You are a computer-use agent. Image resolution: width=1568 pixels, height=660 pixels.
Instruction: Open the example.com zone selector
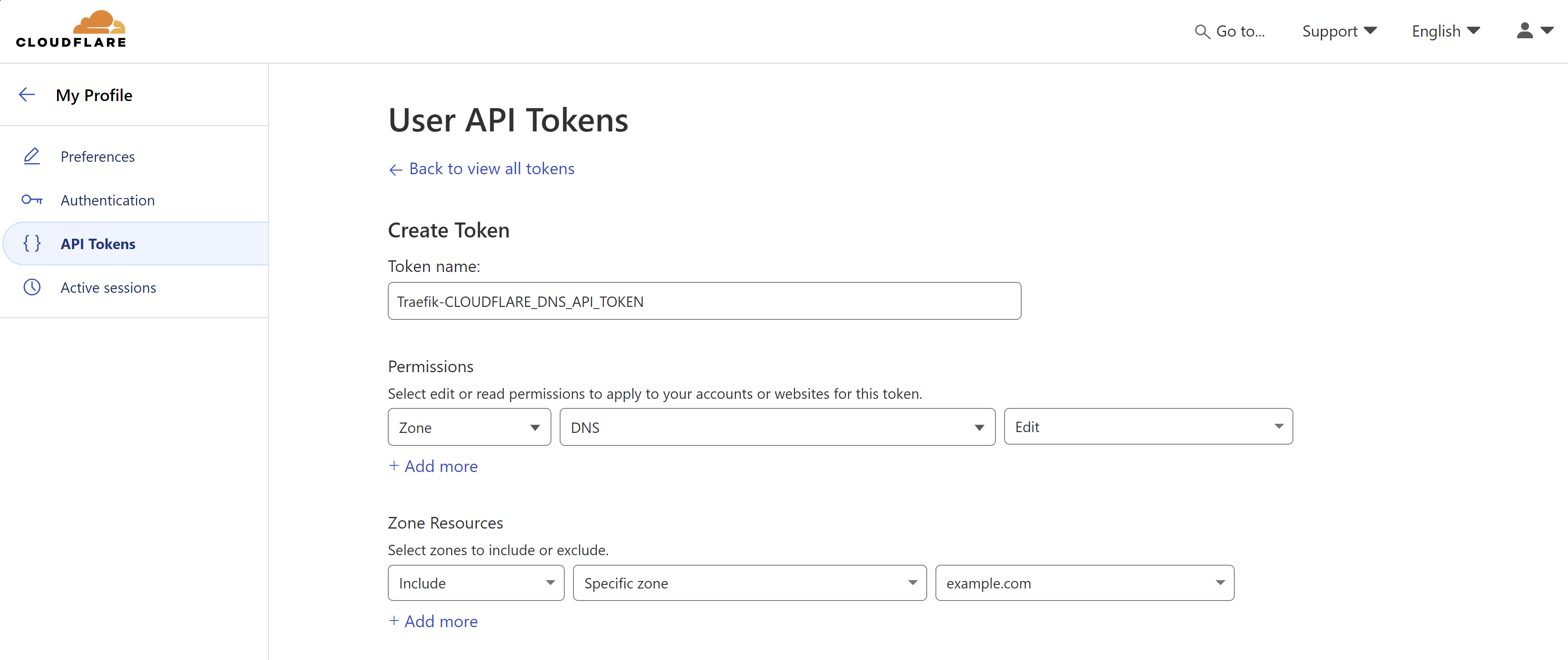[1084, 583]
